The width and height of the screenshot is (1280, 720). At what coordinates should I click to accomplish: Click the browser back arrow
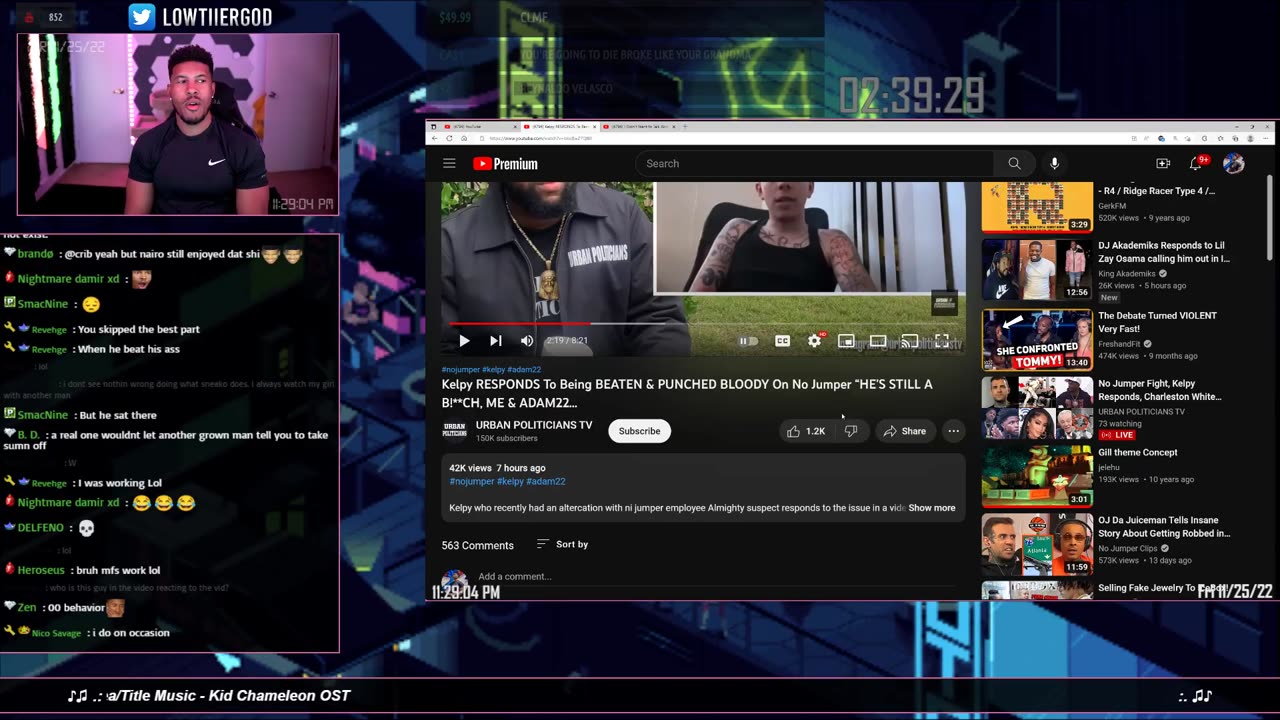click(435, 138)
